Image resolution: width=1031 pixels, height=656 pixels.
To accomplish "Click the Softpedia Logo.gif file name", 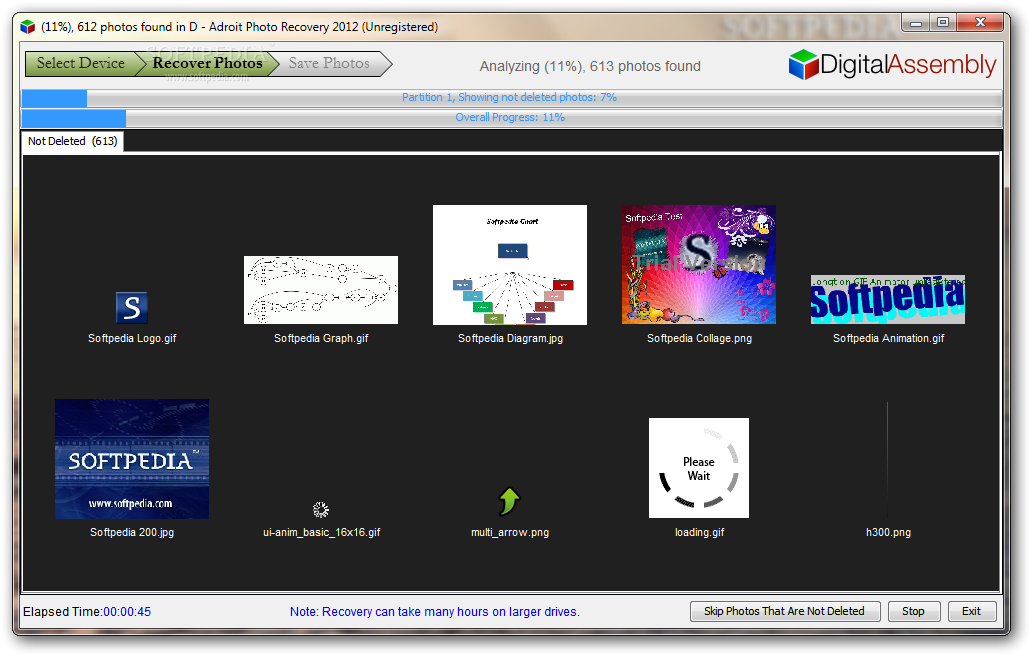I will pos(132,339).
